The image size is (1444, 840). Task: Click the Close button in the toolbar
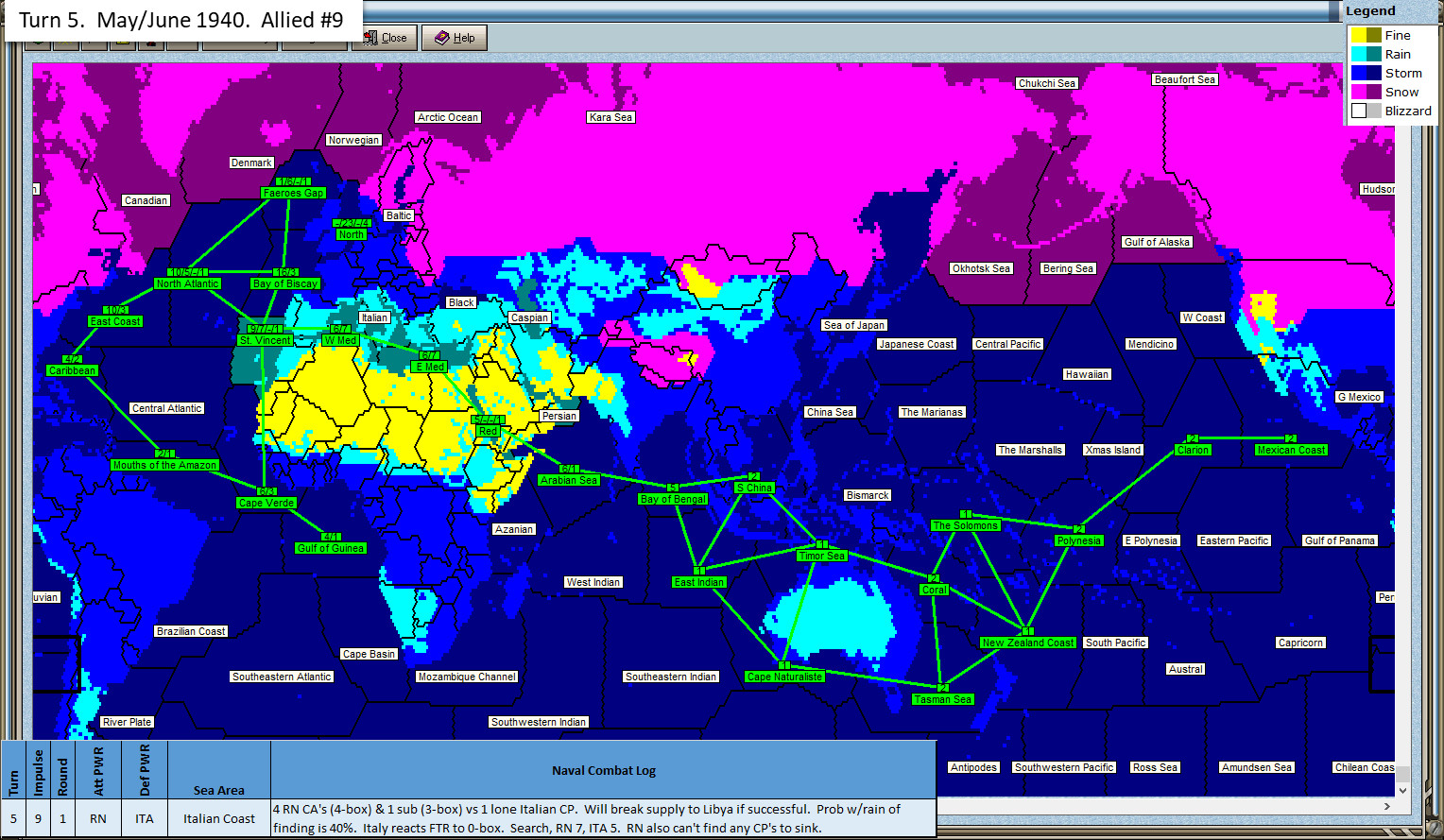(x=386, y=38)
